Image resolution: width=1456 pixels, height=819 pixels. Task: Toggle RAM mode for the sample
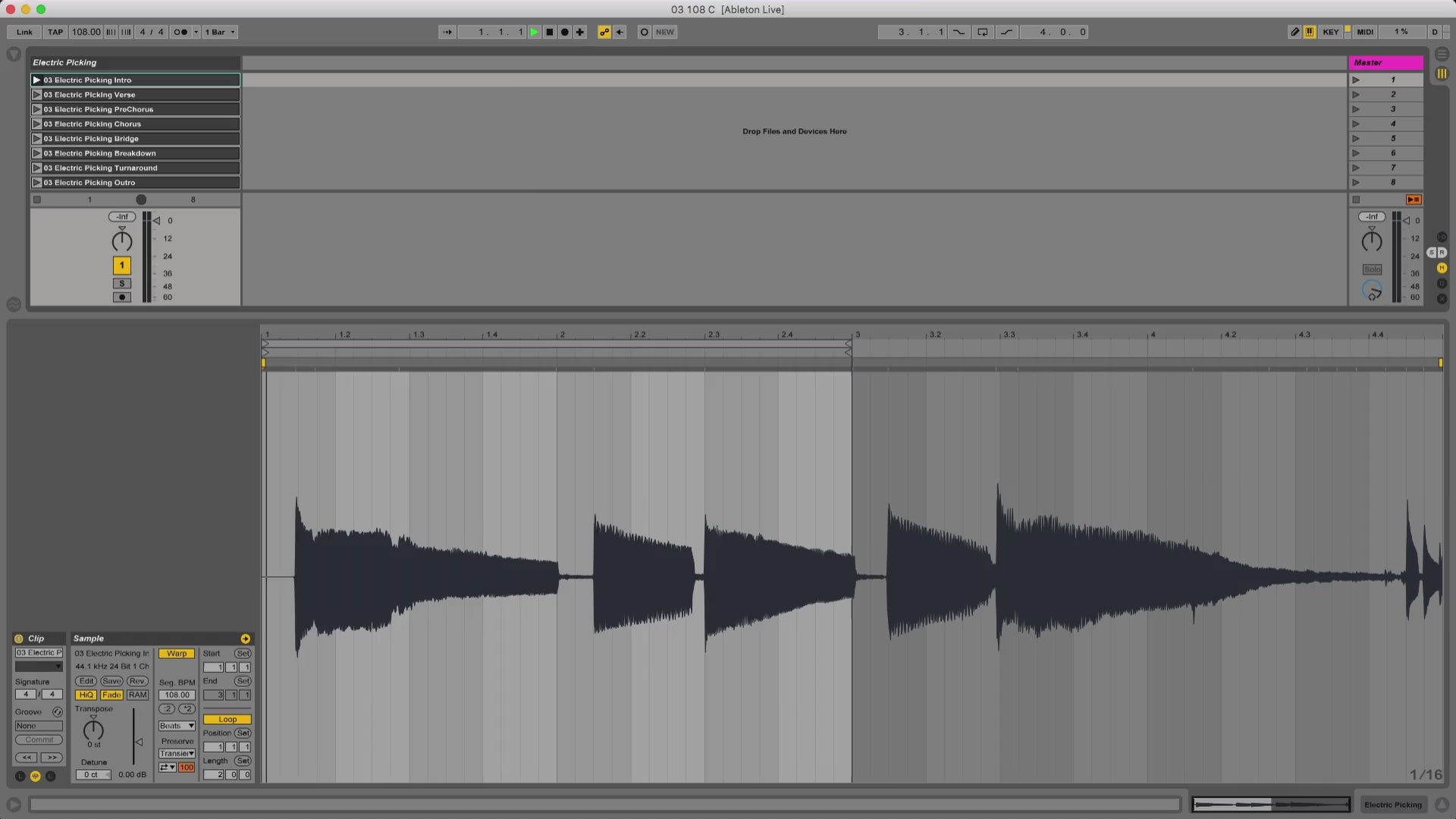(x=137, y=695)
